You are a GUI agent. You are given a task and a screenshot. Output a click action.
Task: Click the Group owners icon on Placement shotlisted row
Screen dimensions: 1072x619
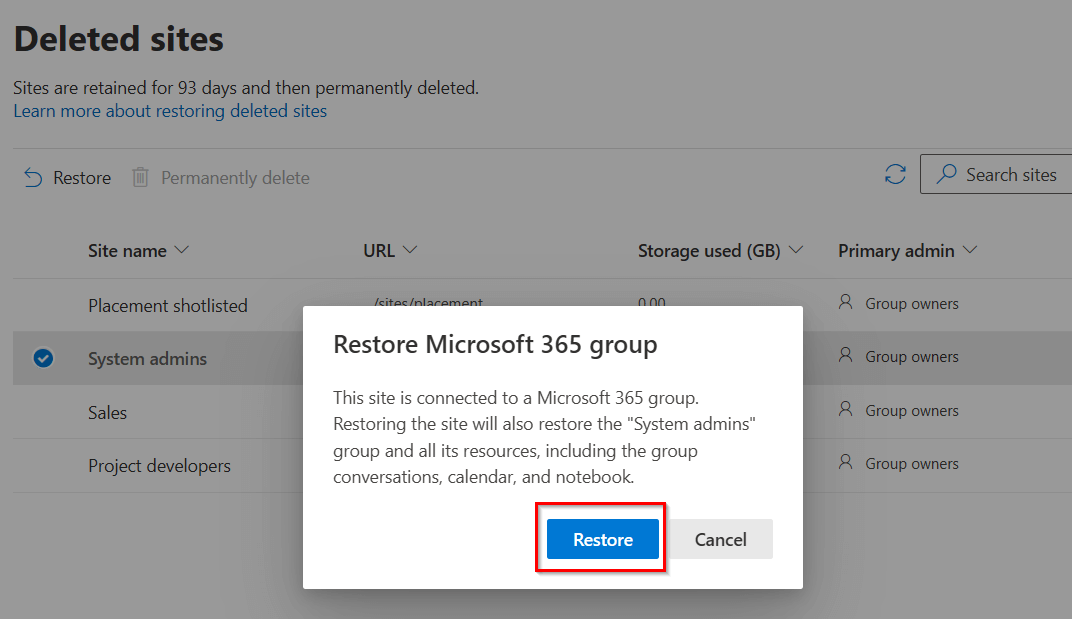click(845, 303)
